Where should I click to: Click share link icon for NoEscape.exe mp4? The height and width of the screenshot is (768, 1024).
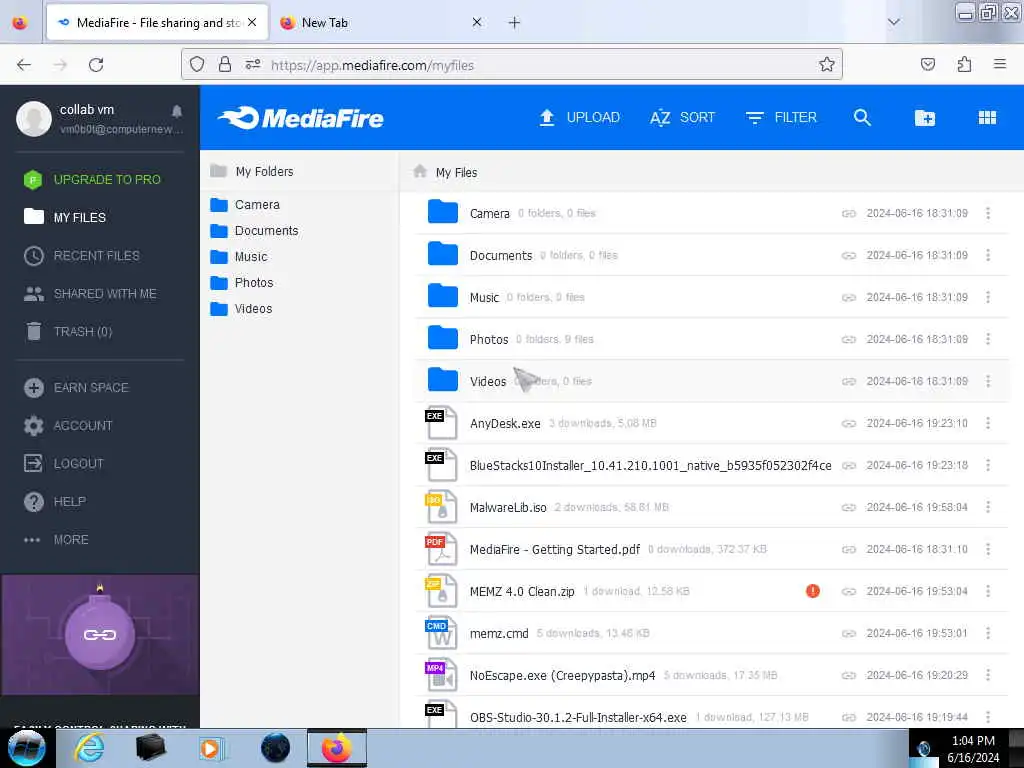[848, 675]
